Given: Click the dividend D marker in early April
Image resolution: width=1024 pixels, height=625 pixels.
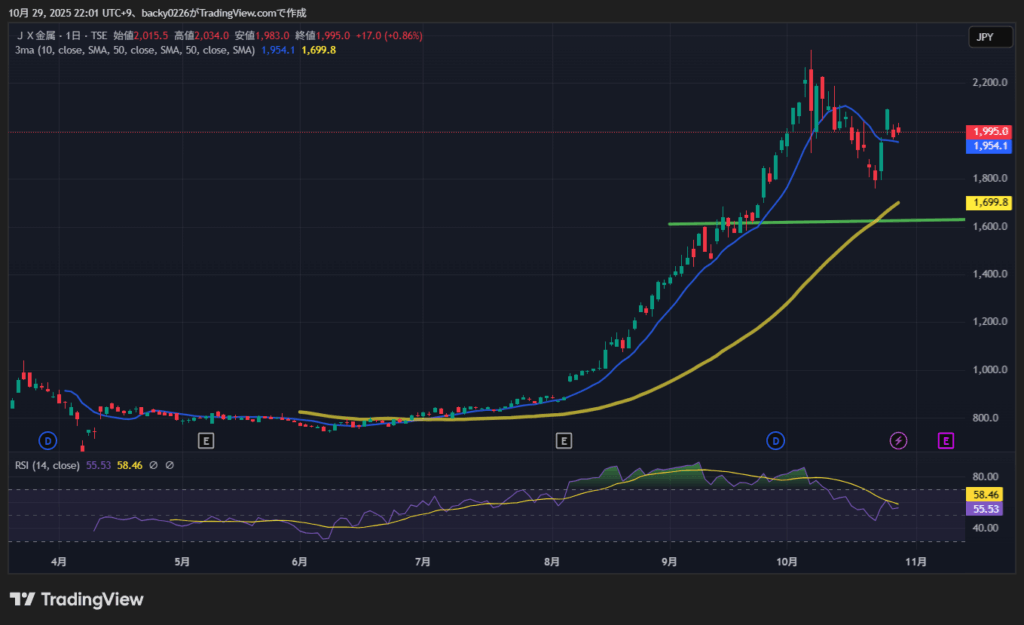Looking at the screenshot, I should pyautogui.click(x=47, y=440).
